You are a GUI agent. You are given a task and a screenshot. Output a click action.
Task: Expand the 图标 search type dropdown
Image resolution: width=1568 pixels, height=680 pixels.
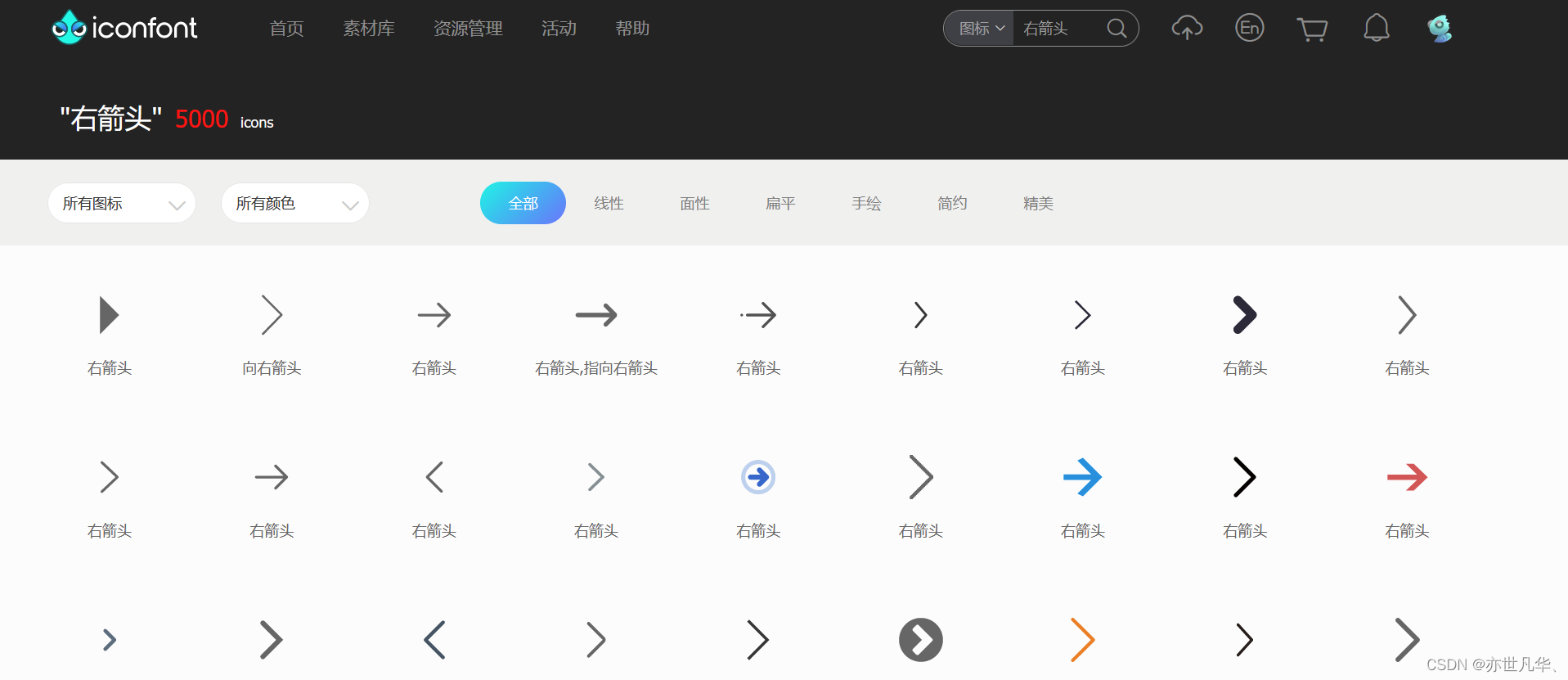(980, 29)
